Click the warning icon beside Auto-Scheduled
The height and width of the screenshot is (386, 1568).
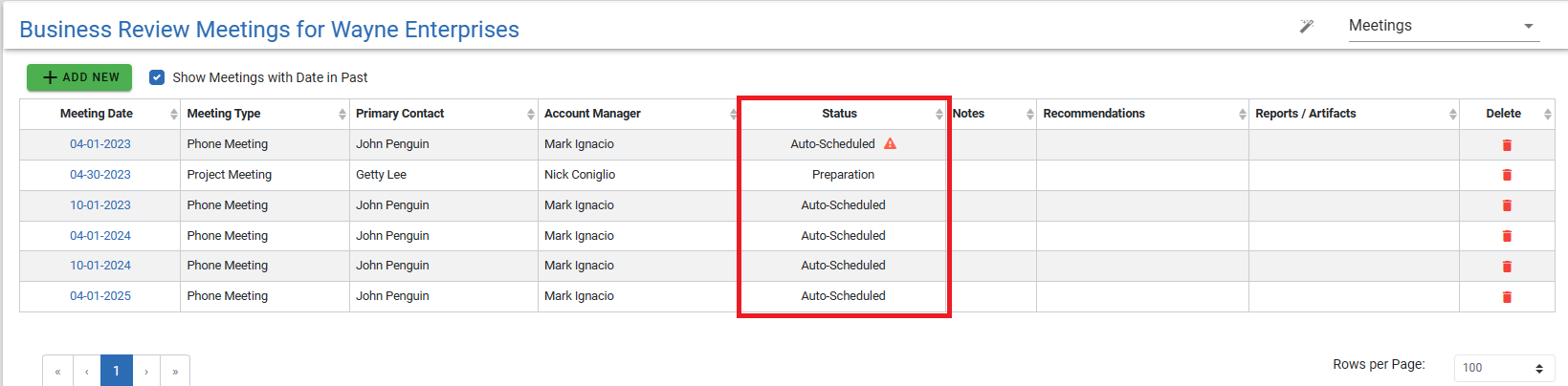tap(890, 144)
